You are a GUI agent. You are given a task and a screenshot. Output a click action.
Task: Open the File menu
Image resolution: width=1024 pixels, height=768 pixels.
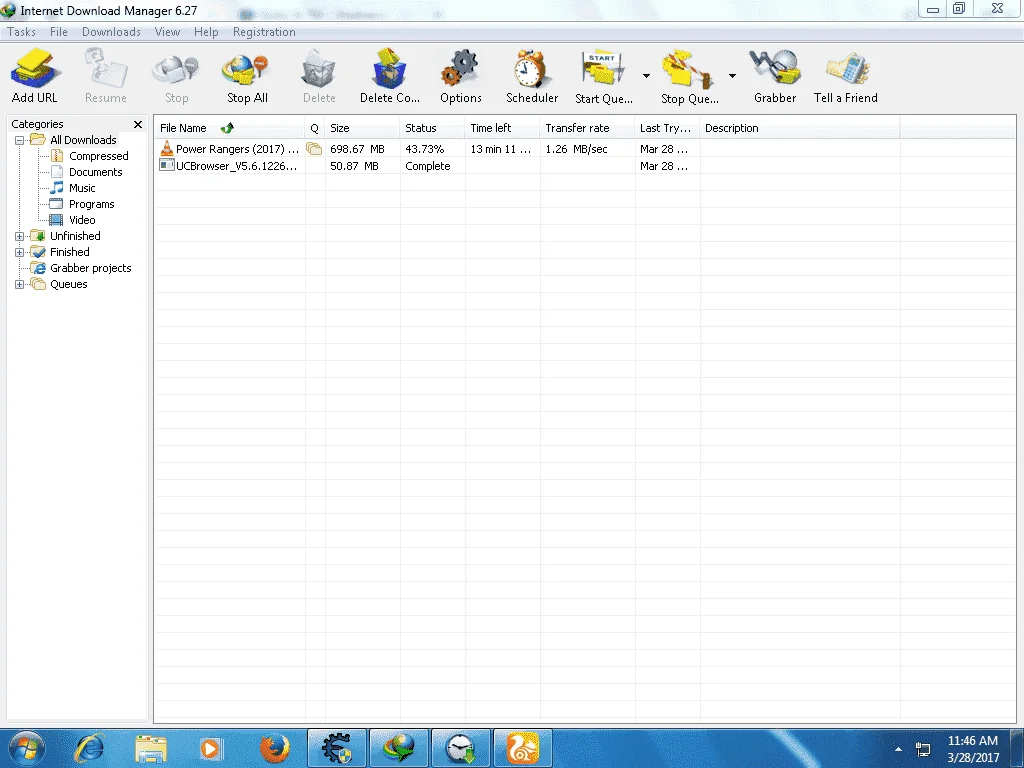(59, 32)
